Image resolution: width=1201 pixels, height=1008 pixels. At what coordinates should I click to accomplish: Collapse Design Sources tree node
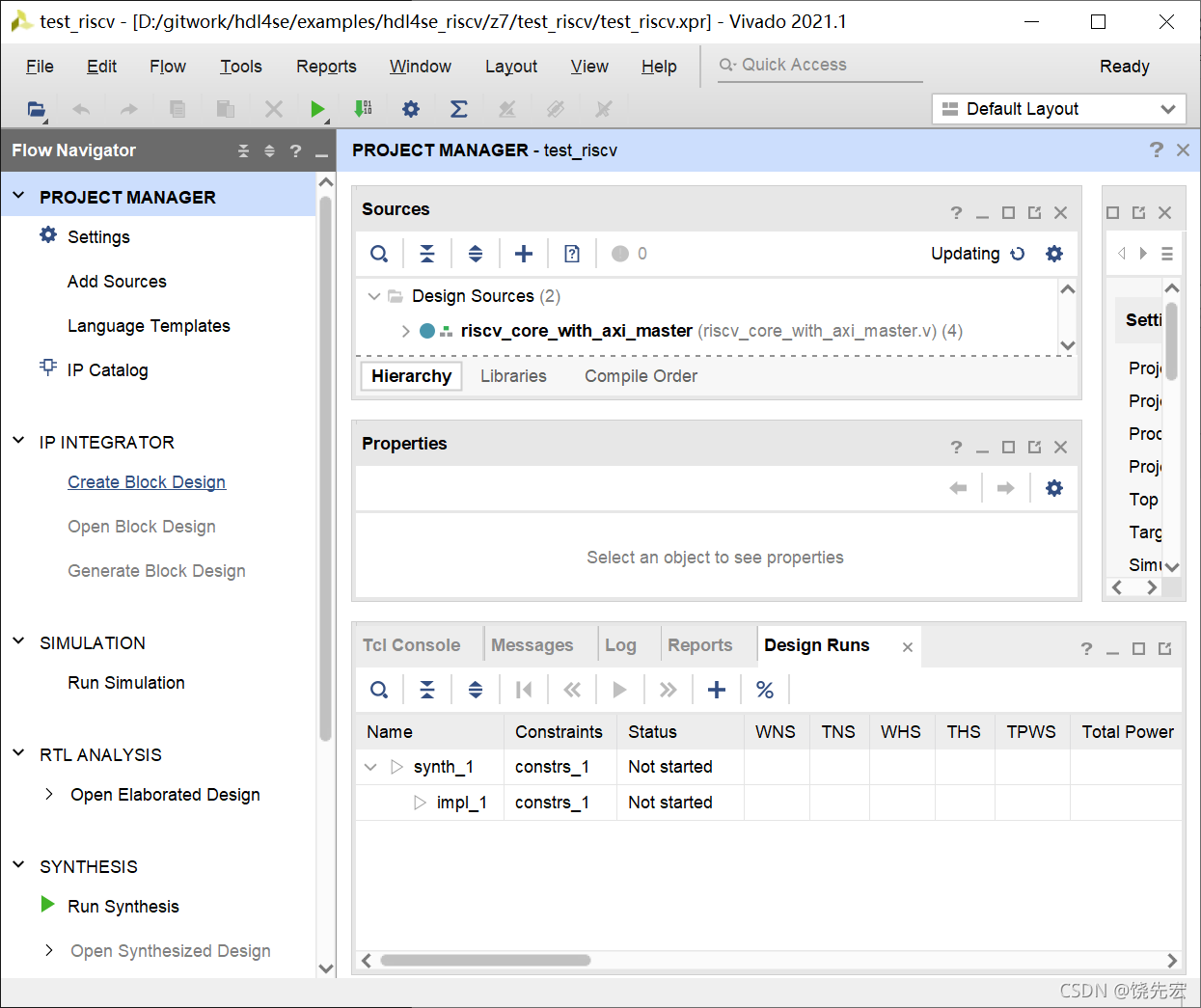[374, 296]
